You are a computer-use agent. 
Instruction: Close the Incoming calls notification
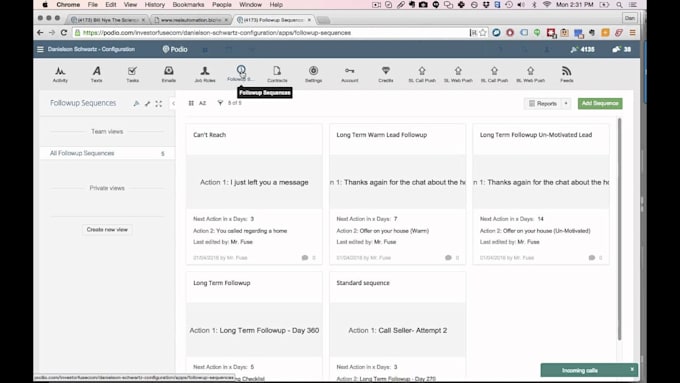(x=632, y=369)
